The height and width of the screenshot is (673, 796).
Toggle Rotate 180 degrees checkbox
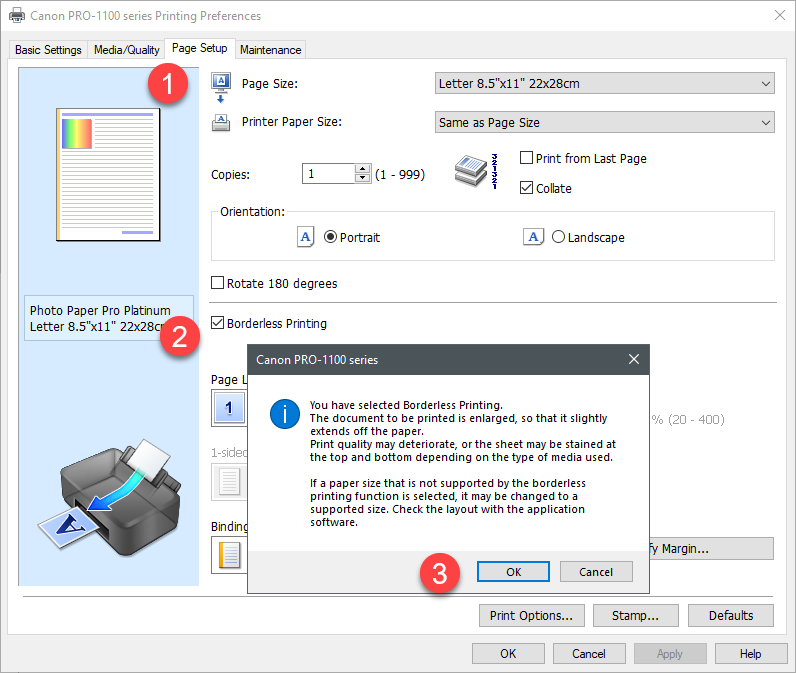(218, 283)
